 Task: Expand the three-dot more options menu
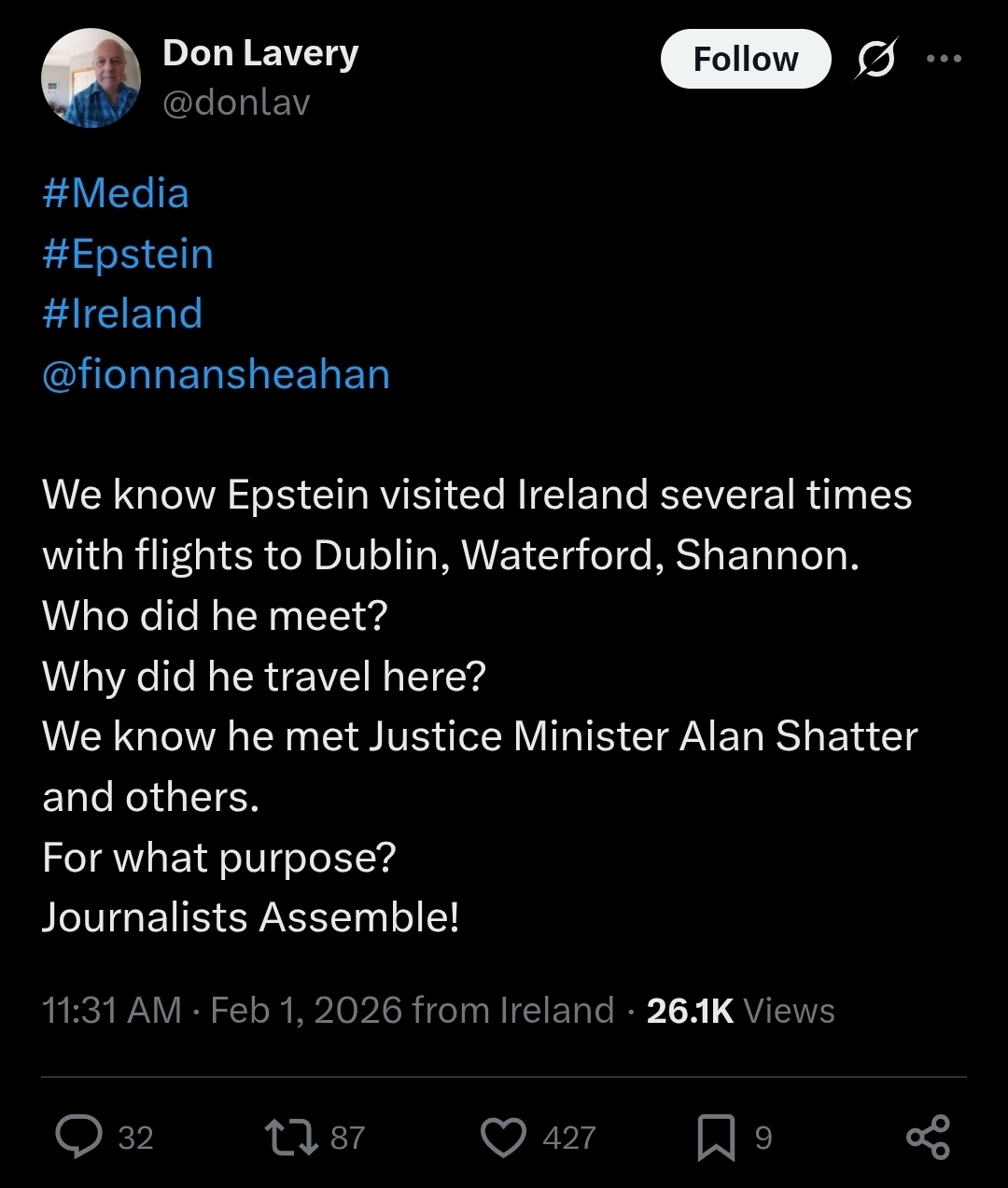click(944, 59)
